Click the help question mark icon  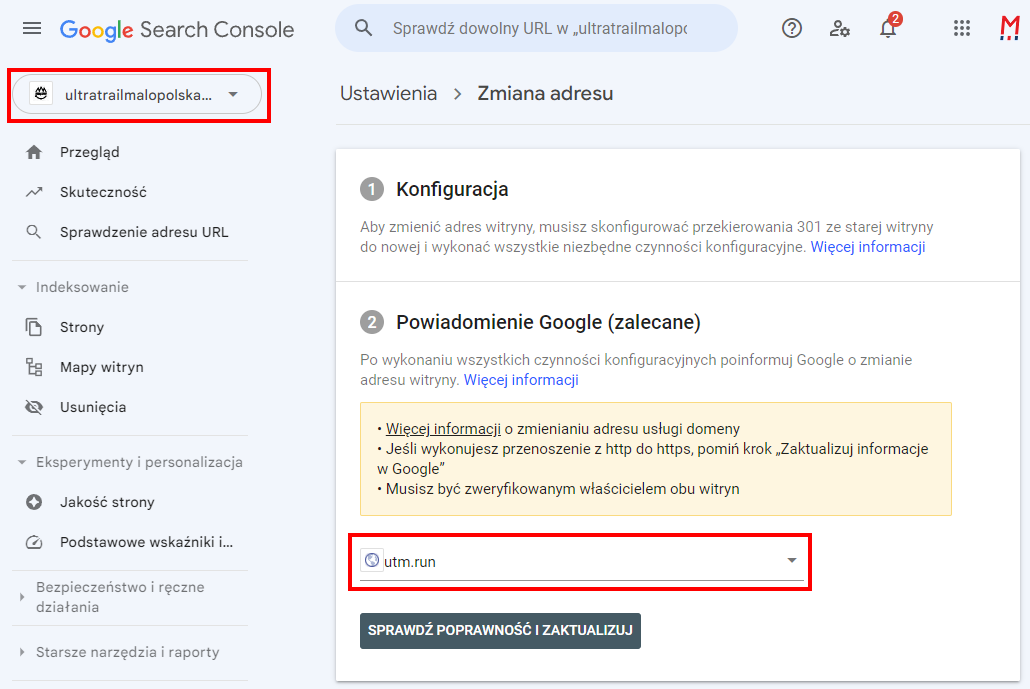[x=792, y=29]
